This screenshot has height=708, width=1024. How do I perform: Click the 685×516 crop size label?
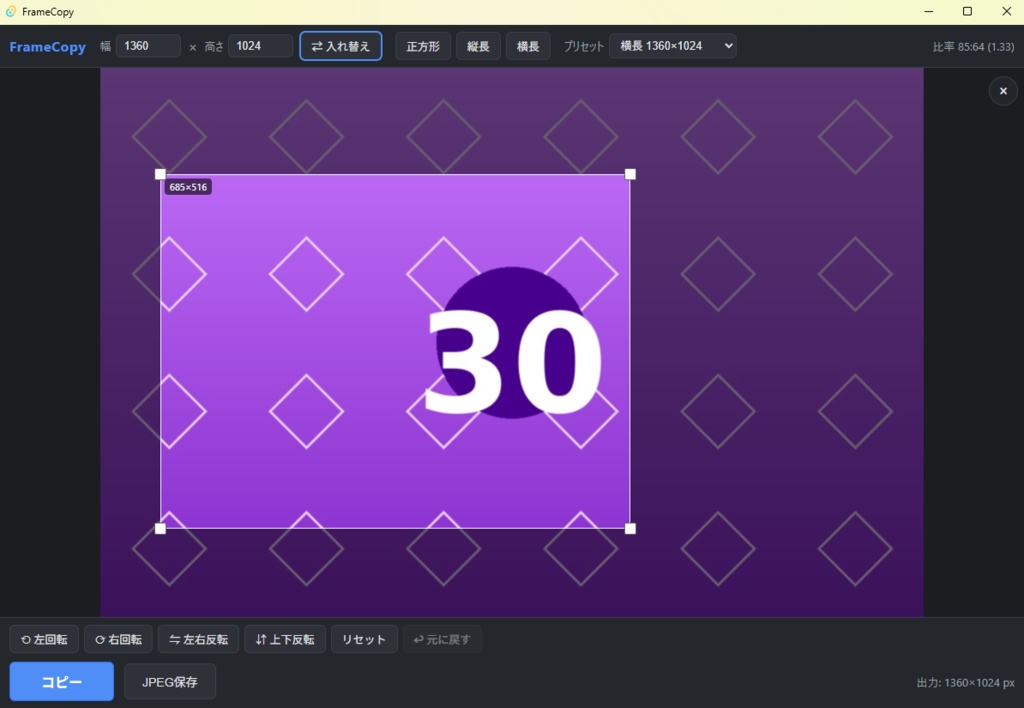(188, 187)
